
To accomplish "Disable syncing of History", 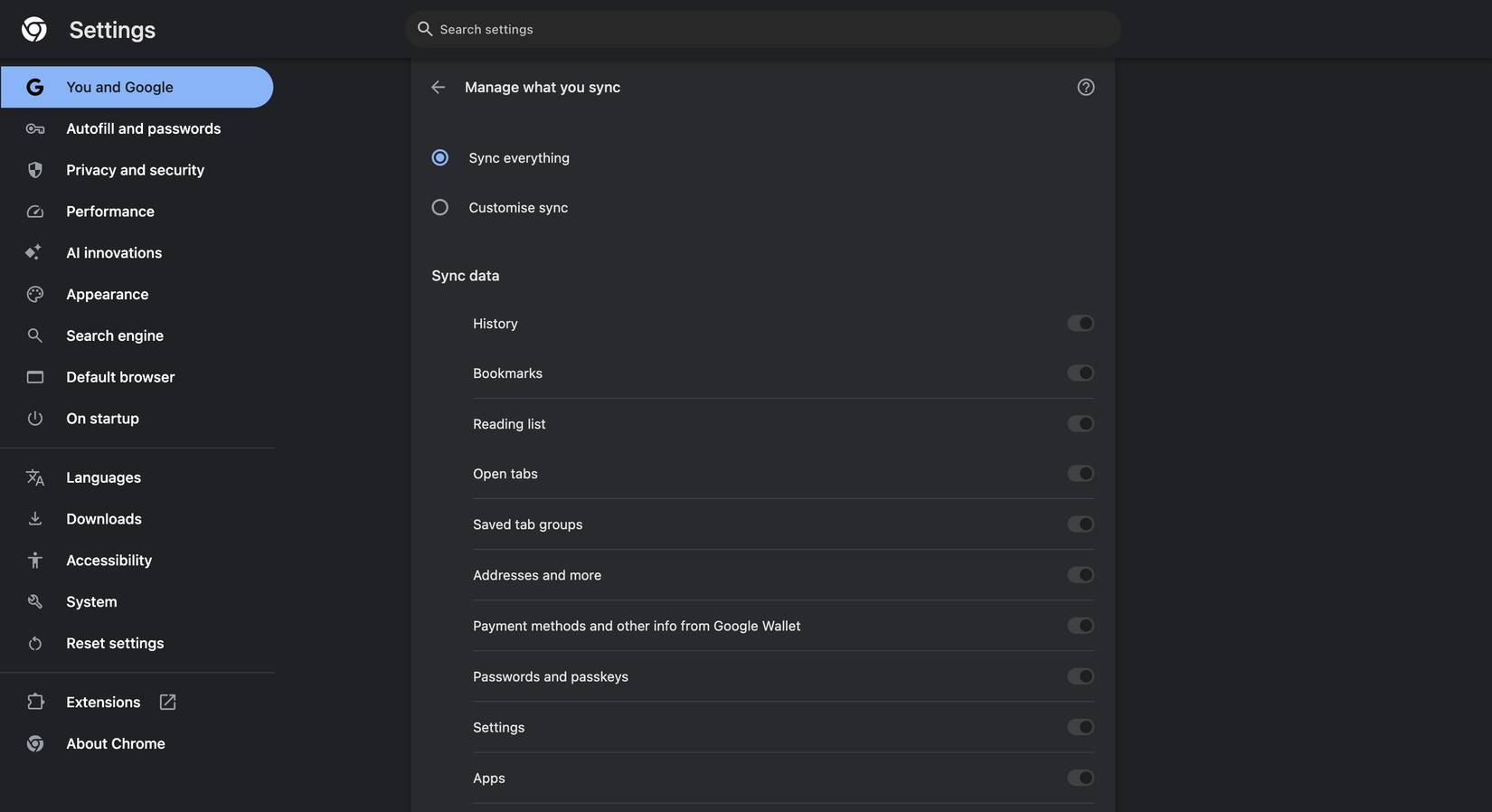I will [x=1080, y=322].
